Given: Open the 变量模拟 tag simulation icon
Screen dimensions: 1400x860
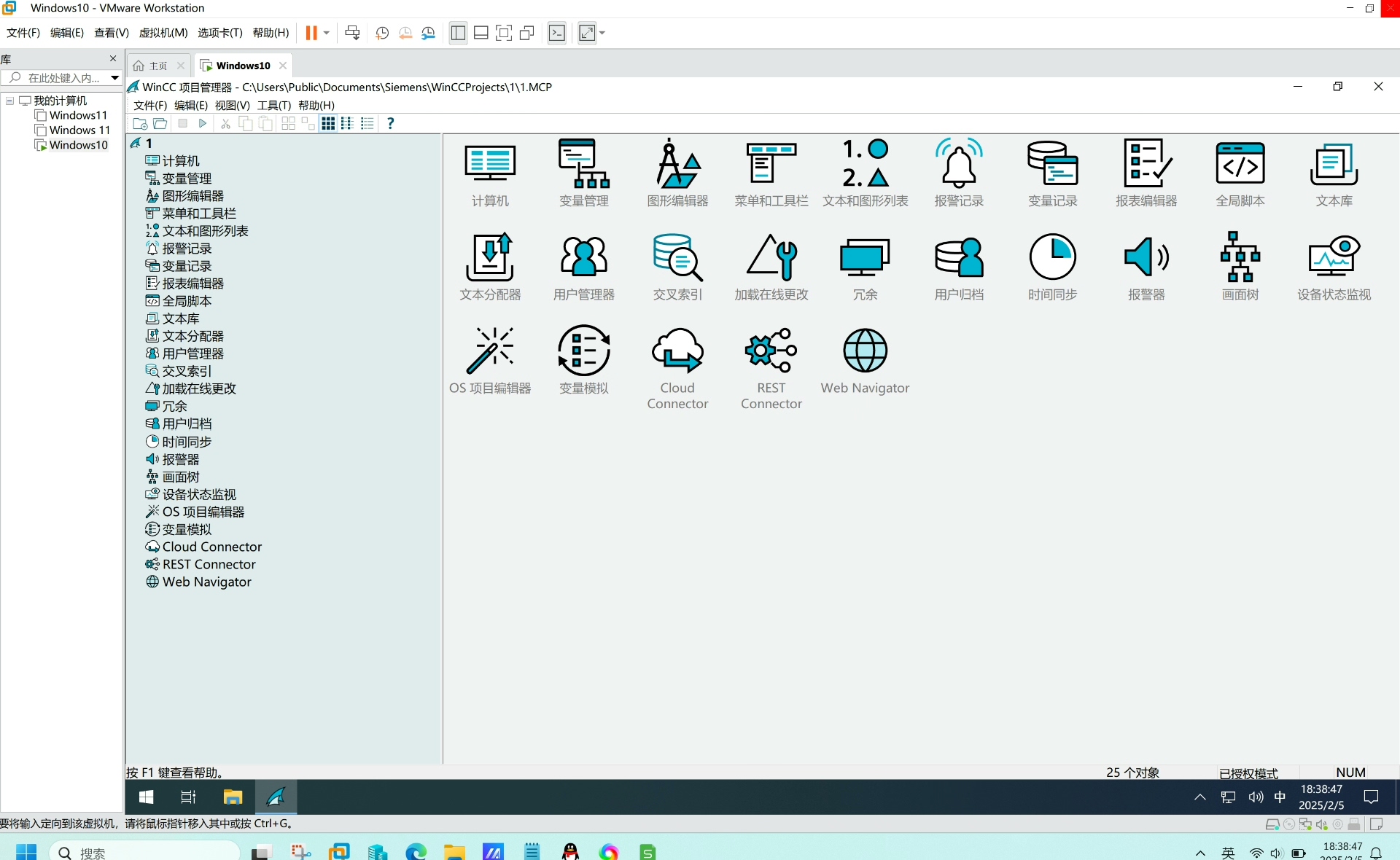Looking at the screenshot, I should (583, 361).
